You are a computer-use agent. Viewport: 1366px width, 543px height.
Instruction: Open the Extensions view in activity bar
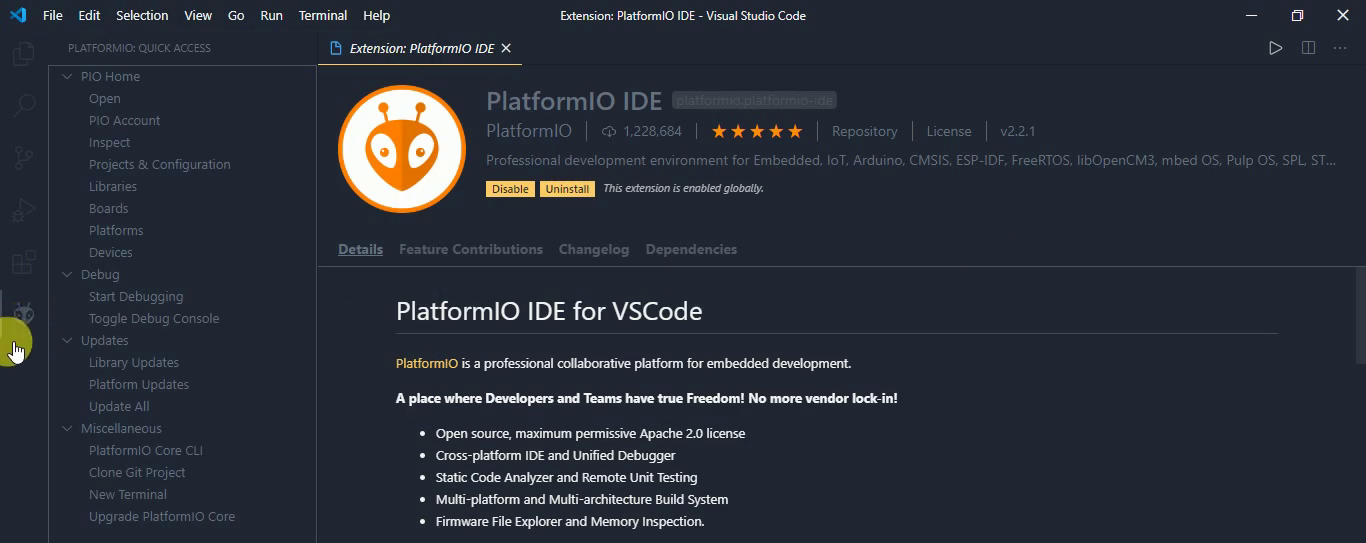pos(23,263)
